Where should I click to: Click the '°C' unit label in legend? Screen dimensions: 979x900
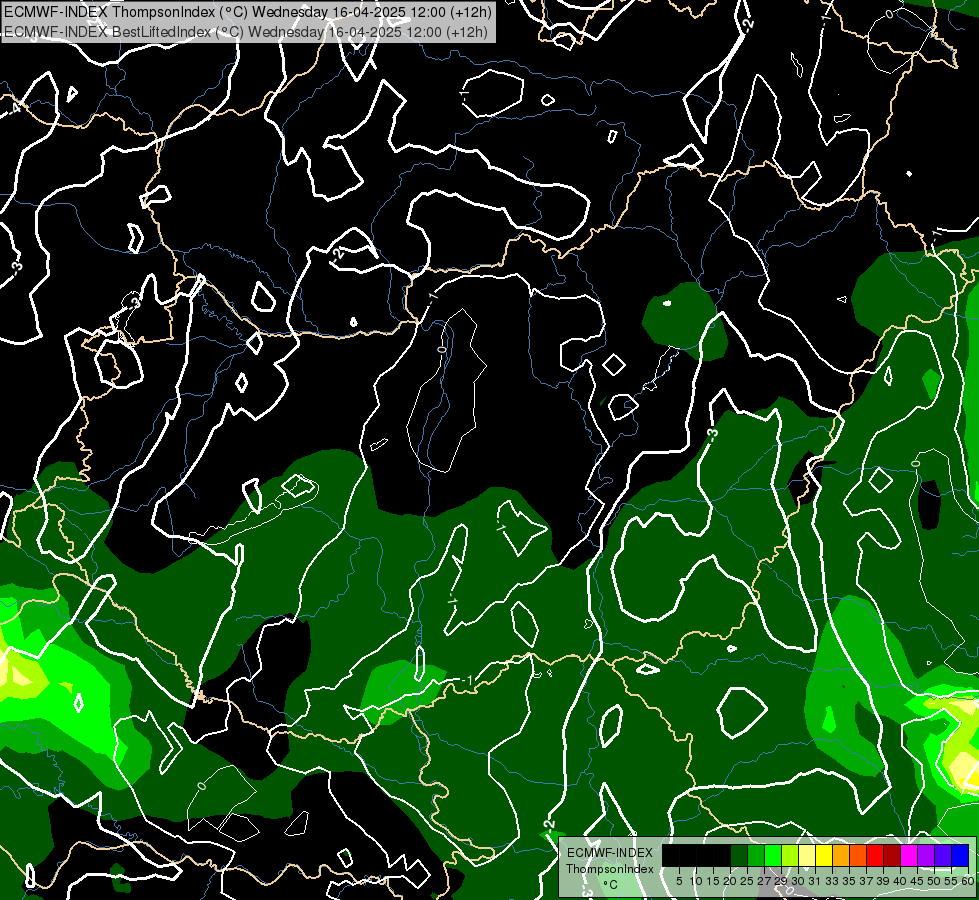[611, 884]
